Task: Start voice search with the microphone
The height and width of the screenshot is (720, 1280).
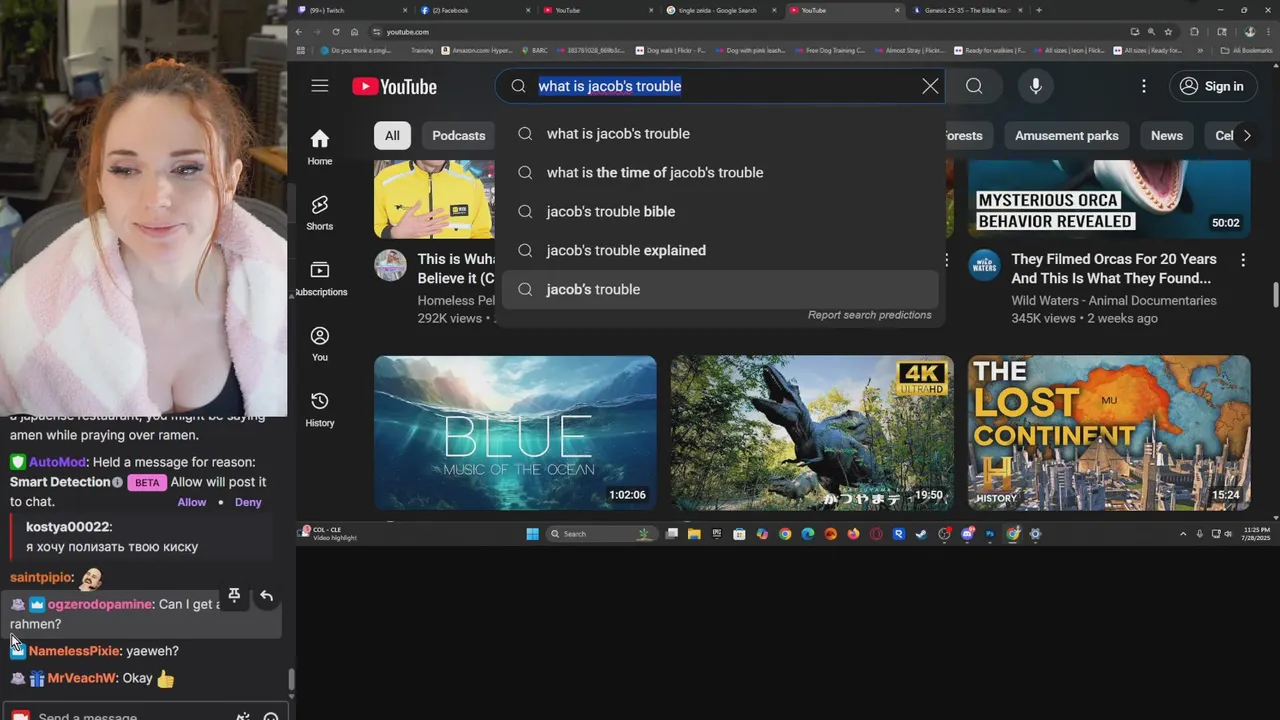Action: (1036, 86)
